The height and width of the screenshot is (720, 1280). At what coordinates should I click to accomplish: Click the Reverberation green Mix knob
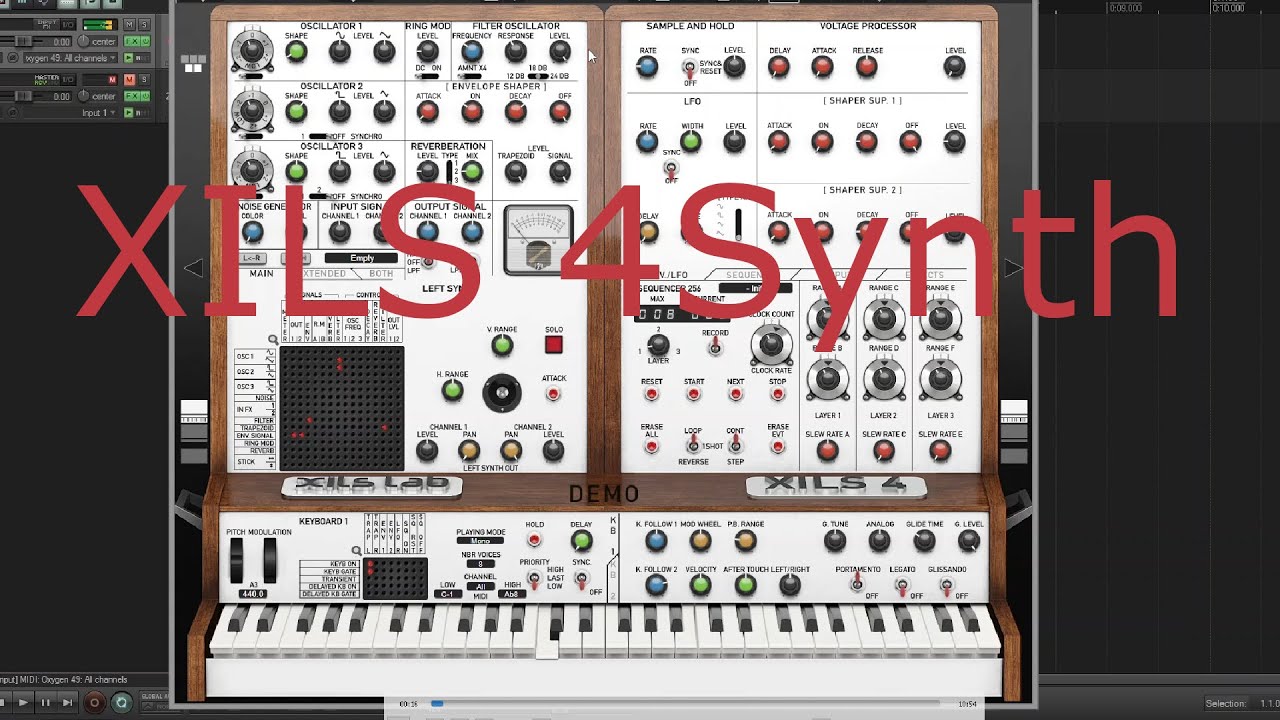click(x=471, y=171)
